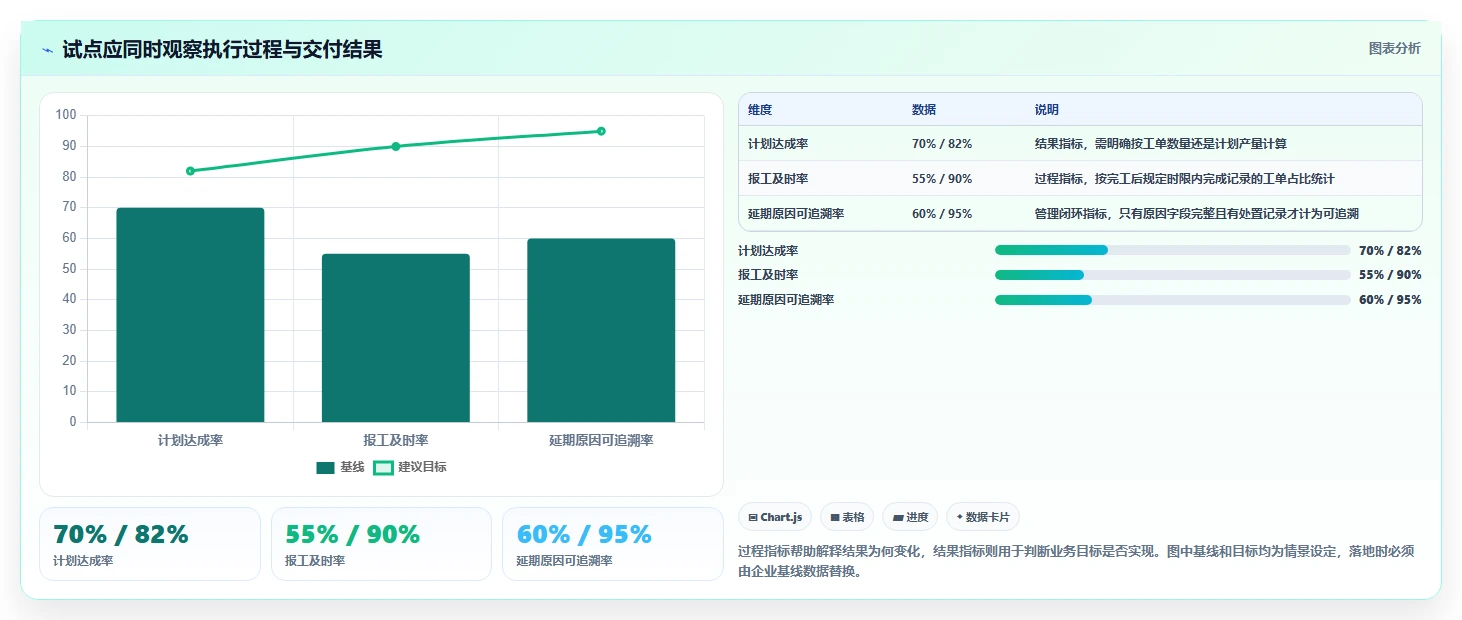Click the target line point at 95
Screen dimensions: 1462x620
pos(601,131)
